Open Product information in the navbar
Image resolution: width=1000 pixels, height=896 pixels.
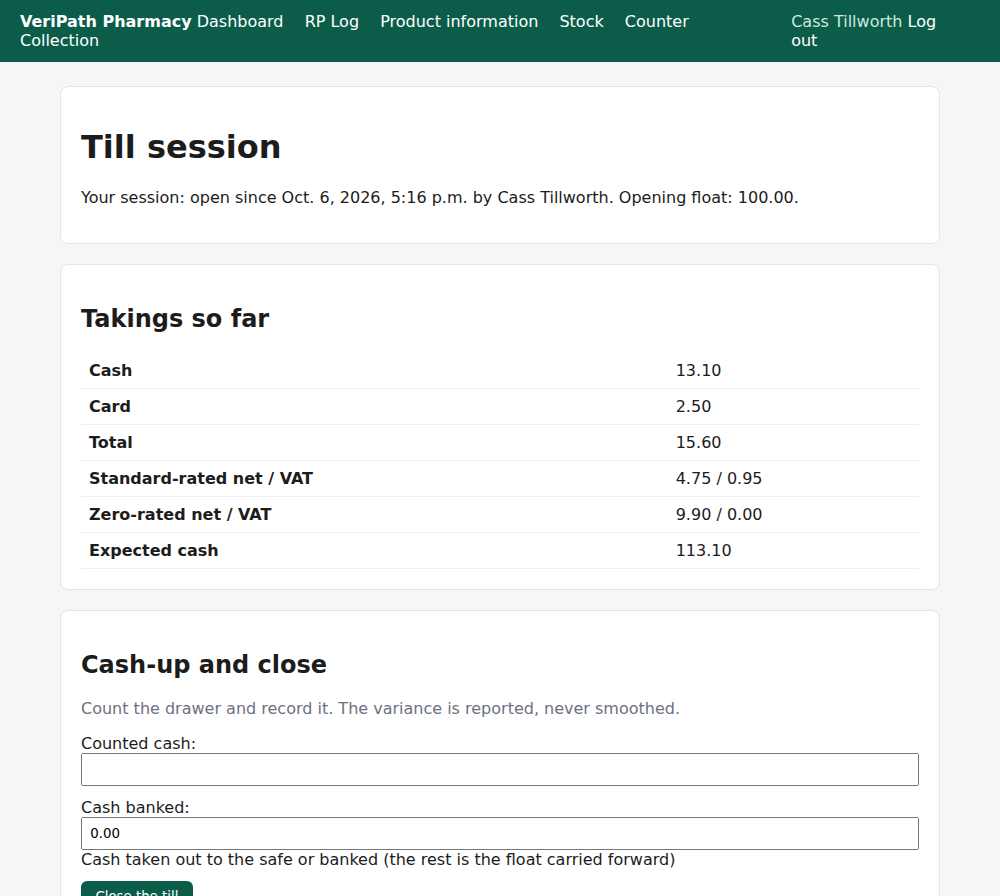pyautogui.click(x=459, y=21)
